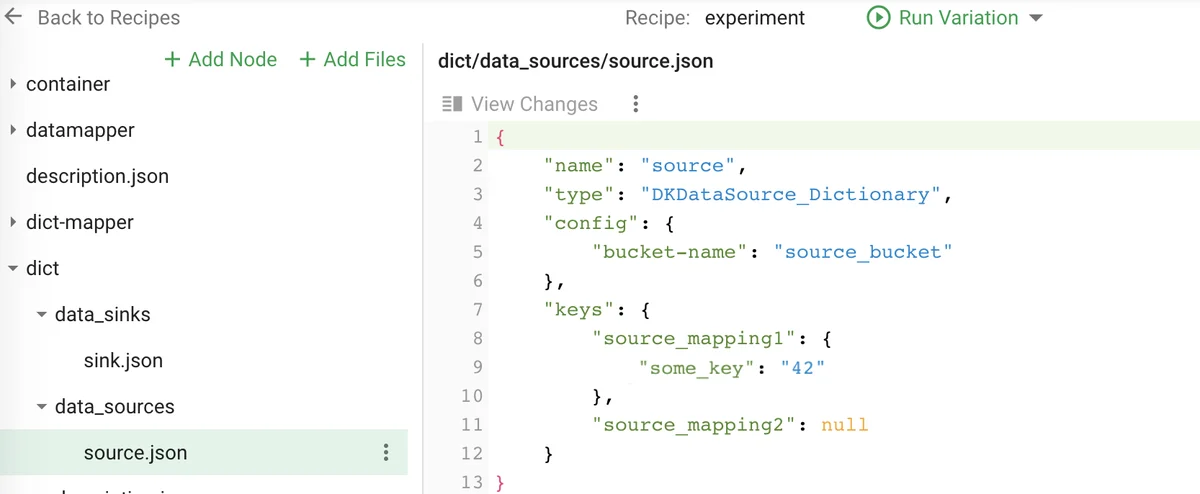The height and width of the screenshot is (494, 1200).
Task: Click the View Changes diff icon
Action: click(452, 104)
